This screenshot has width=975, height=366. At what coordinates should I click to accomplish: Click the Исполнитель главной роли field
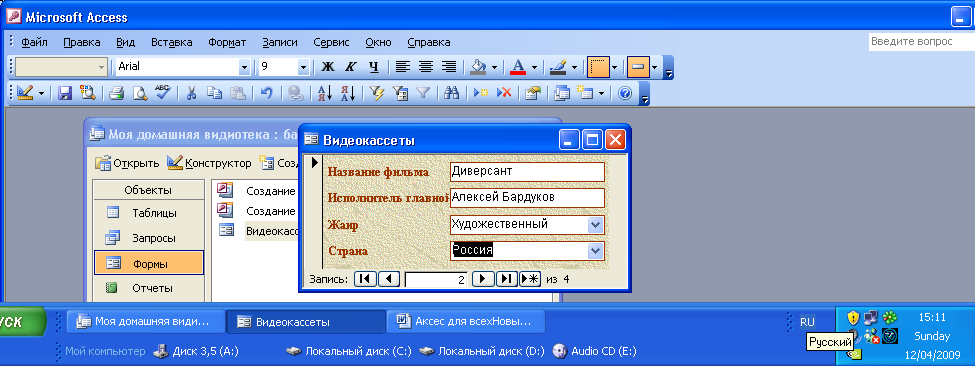pos(527,198)
